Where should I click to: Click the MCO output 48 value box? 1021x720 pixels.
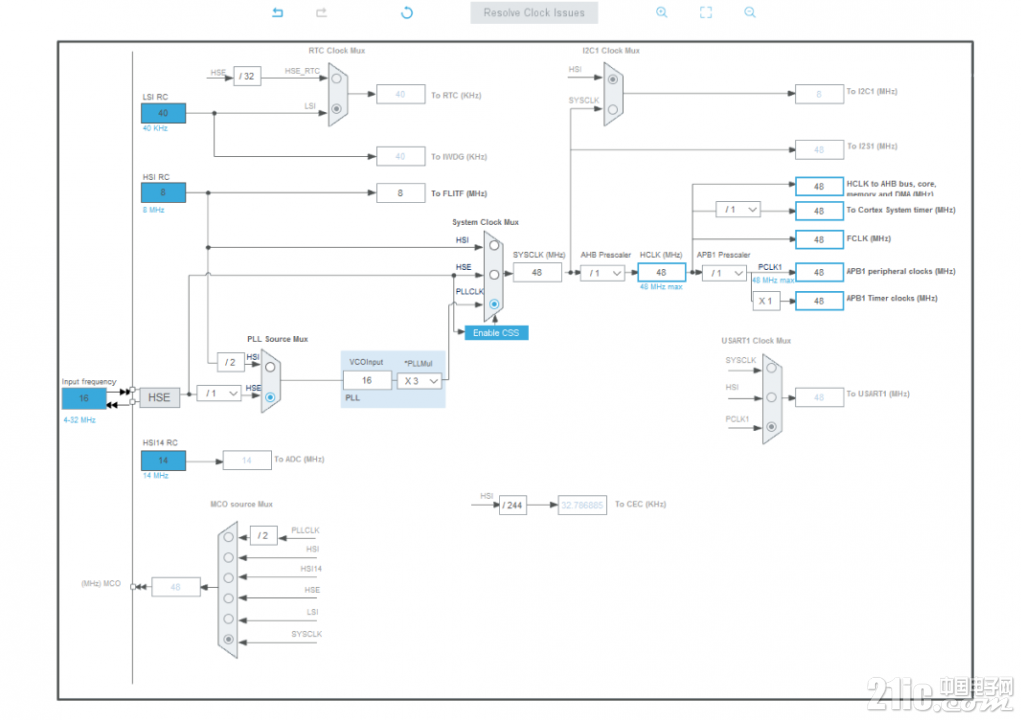tap(176, 587)
